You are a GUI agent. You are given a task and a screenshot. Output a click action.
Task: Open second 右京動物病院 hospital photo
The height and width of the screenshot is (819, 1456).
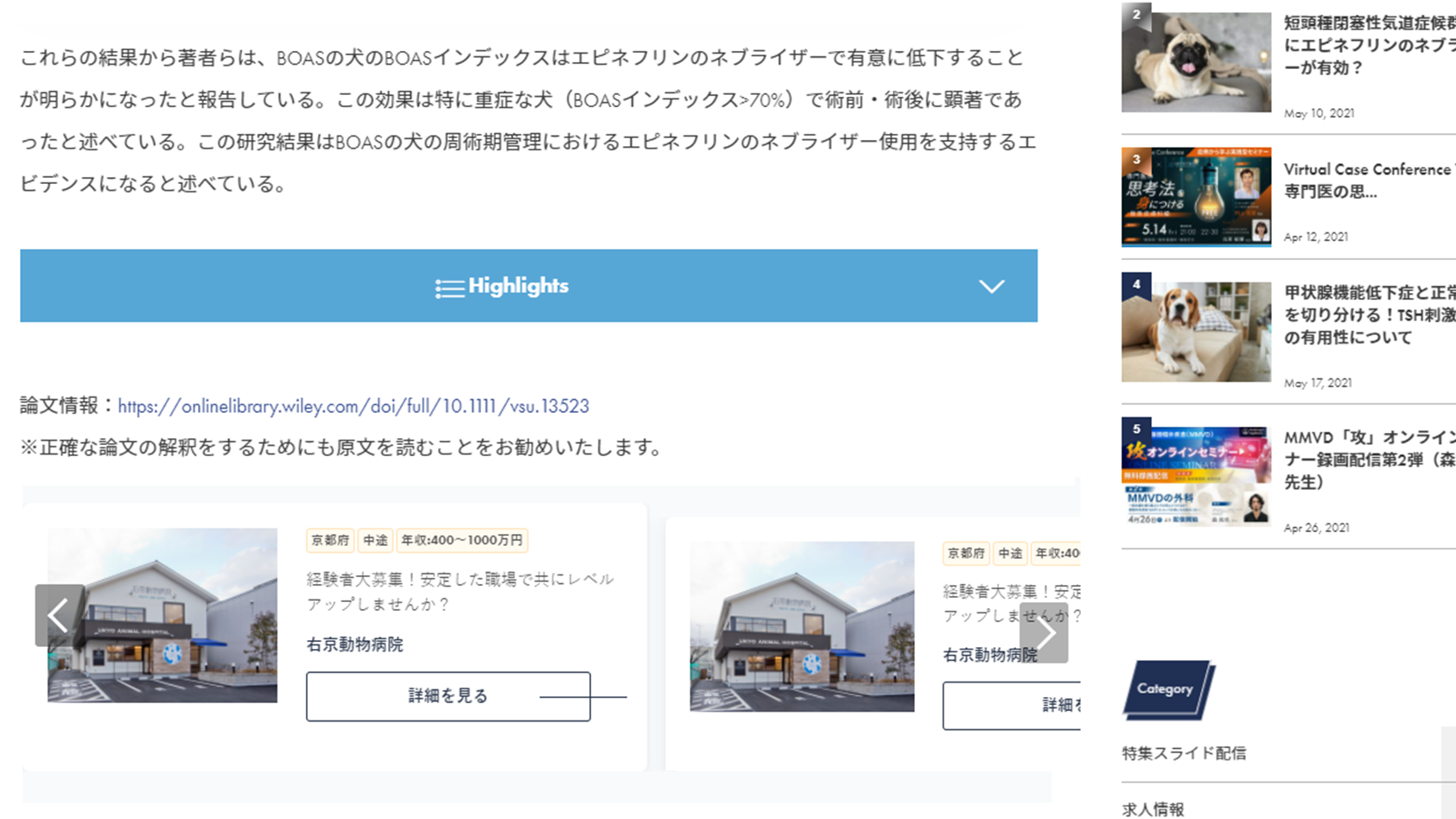tap(801, 626)
